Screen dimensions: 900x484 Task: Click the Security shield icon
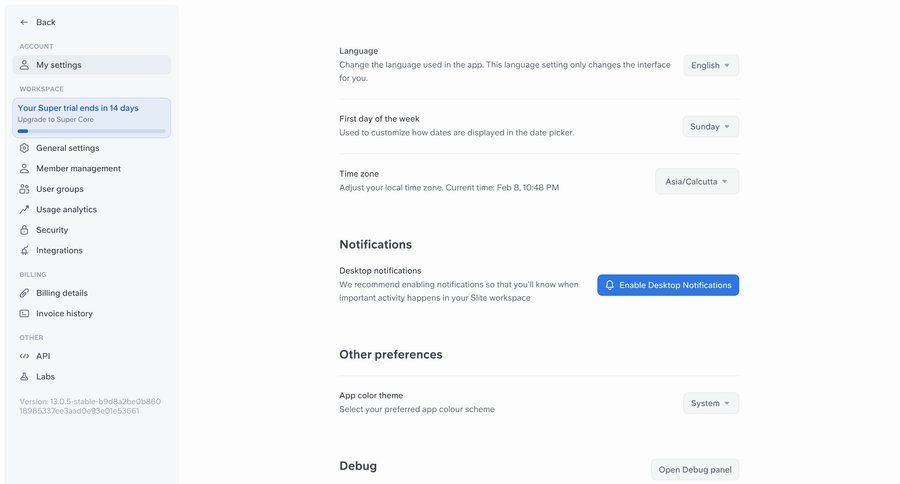point(25,230)
